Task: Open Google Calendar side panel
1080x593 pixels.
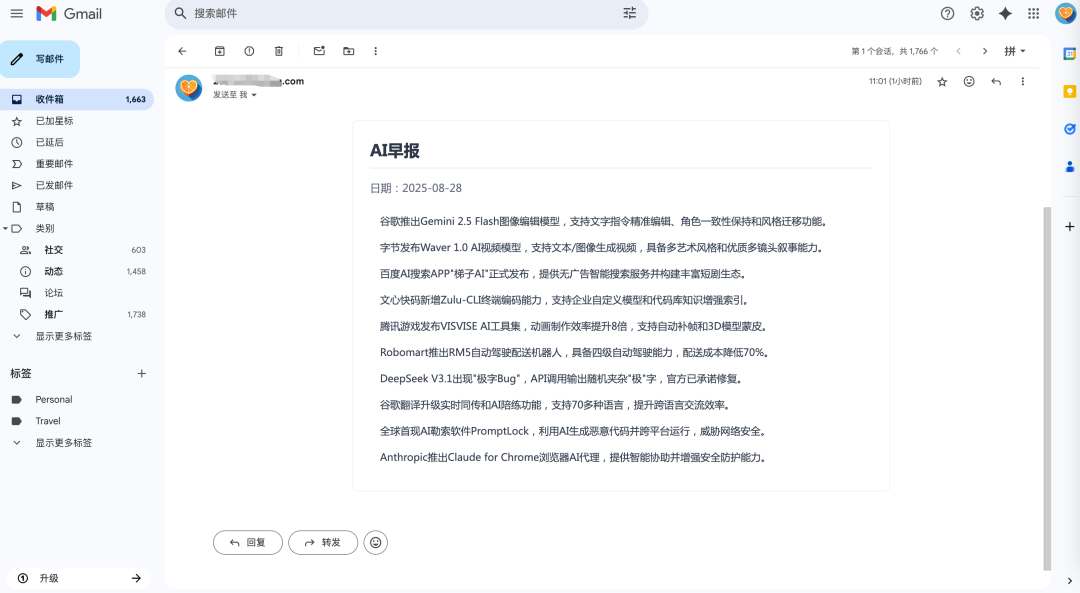Action: point(1070,54)
